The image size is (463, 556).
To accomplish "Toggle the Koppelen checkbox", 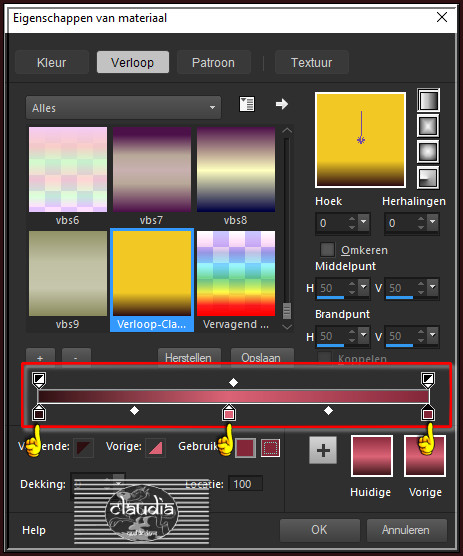I will point(324,358).
